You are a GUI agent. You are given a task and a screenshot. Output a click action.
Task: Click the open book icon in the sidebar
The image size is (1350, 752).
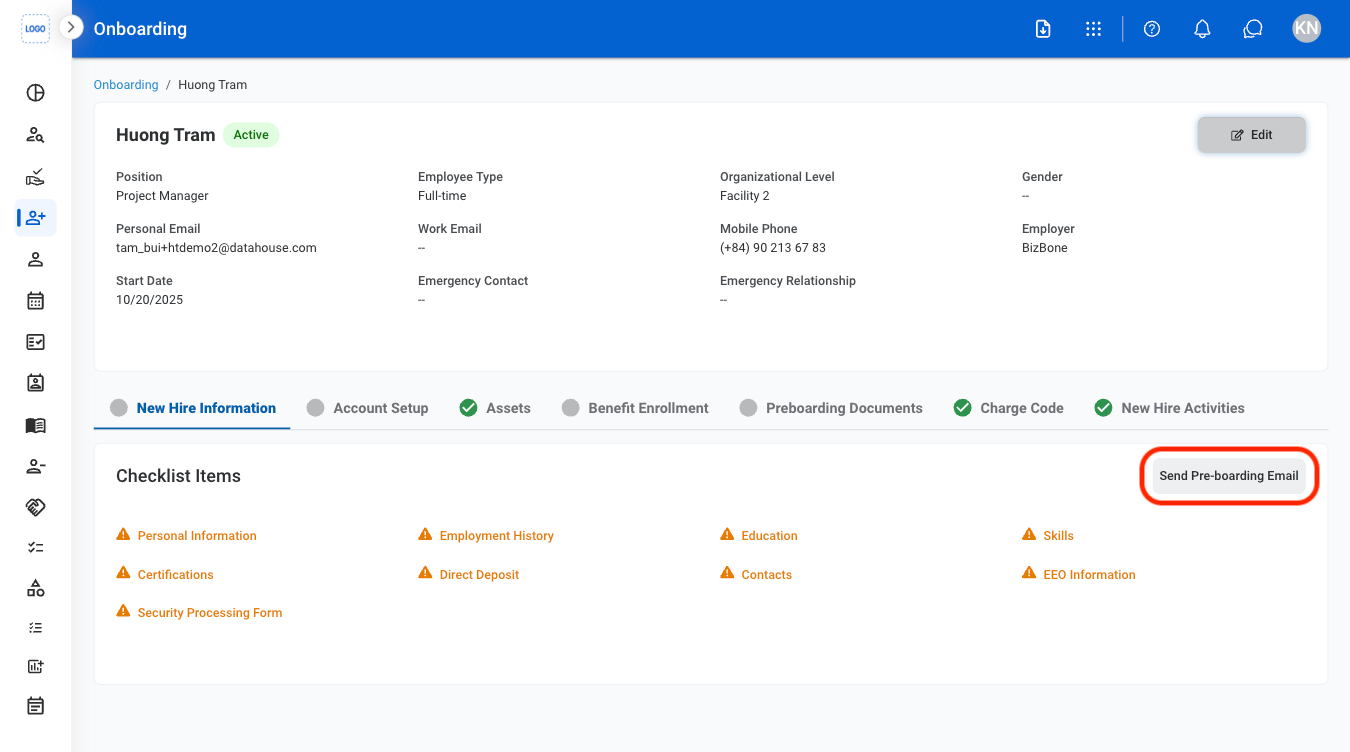[35, 425]
